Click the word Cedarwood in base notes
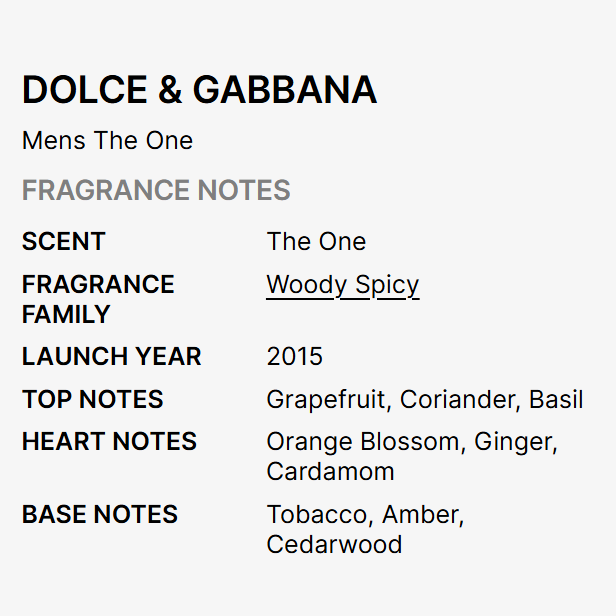This screenshot has width=616, height=616. coord(334,545)
